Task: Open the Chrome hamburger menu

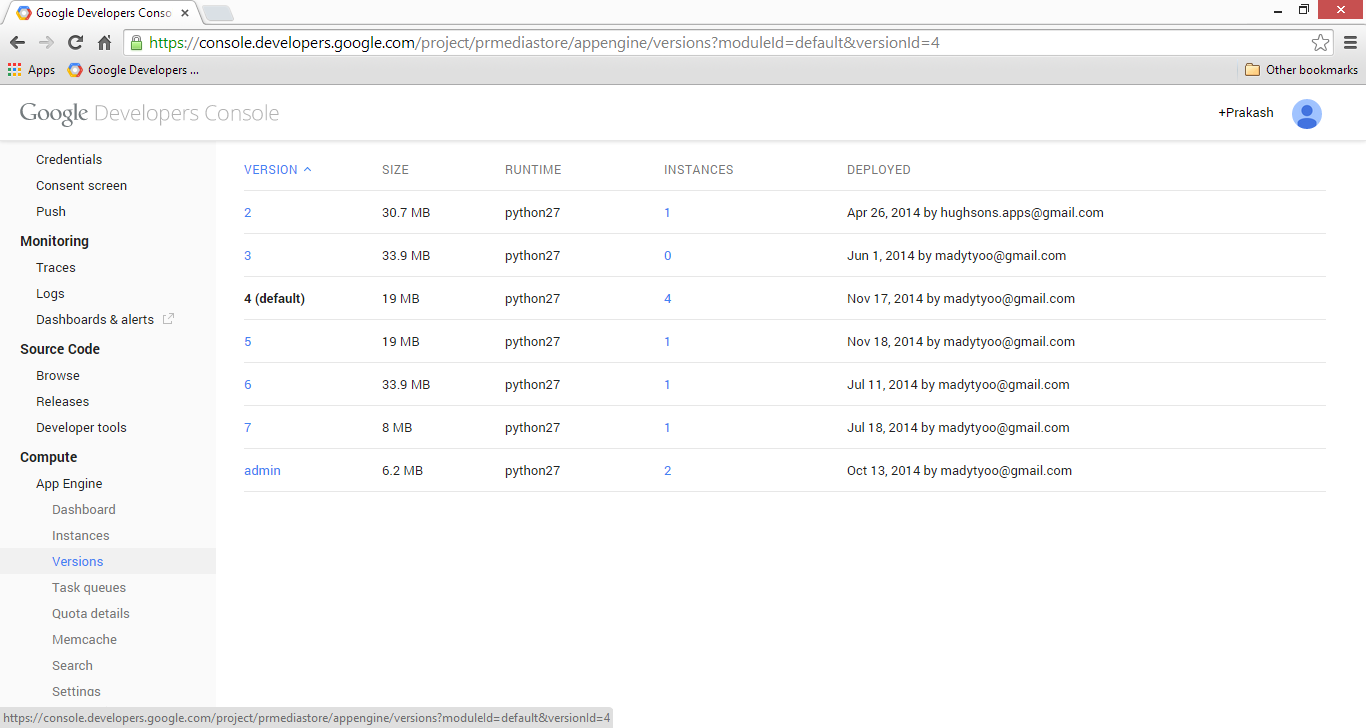Action: coord(1350,43)
